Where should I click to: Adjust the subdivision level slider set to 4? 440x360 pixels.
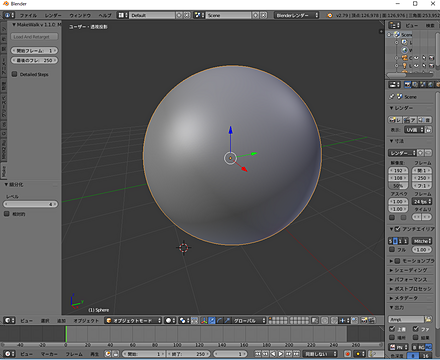click(30, 204)
